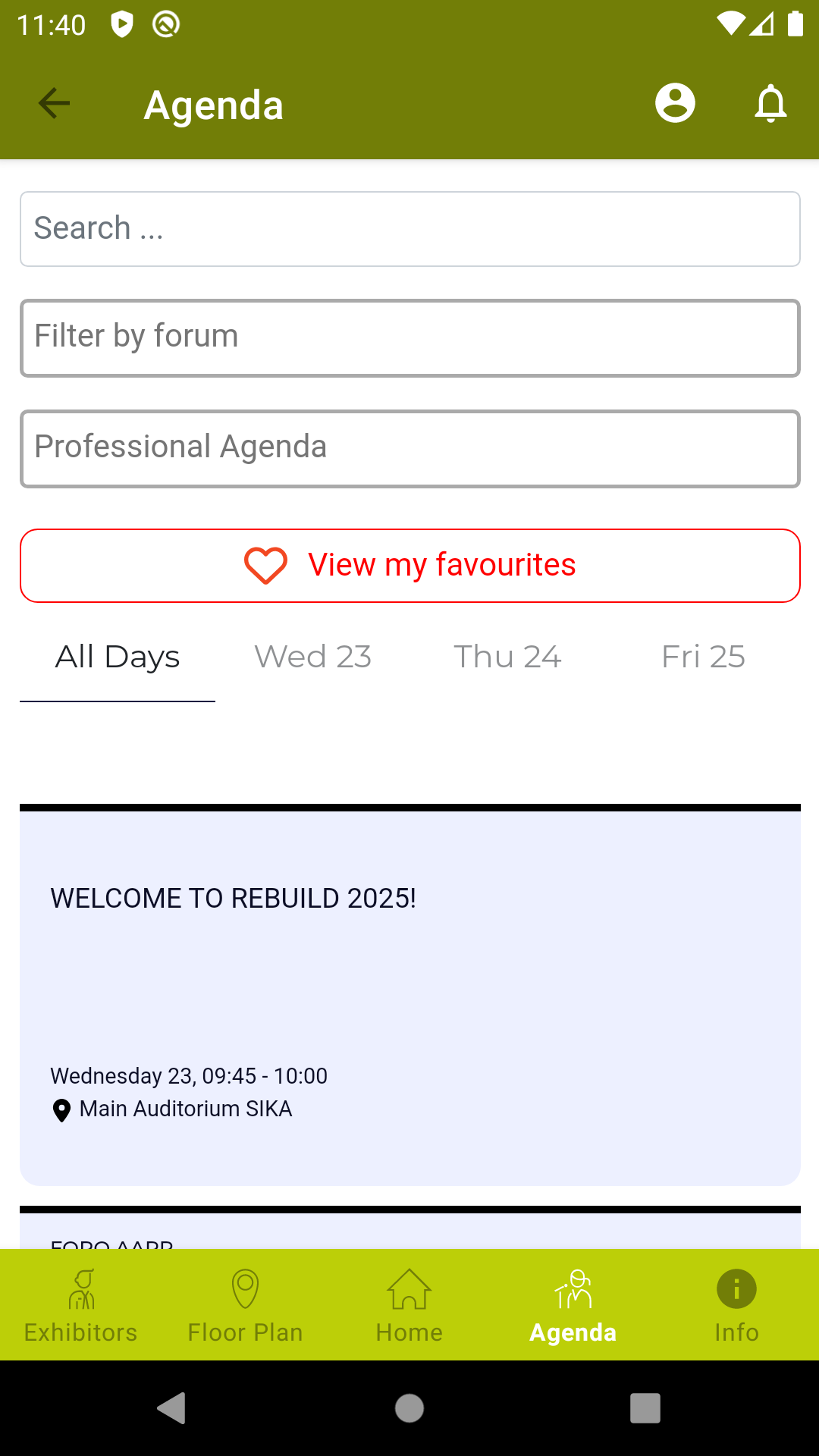This screenshot has width=819, height=1456.
Task: Show sessions for Fri 25
Action: (703, 657)
